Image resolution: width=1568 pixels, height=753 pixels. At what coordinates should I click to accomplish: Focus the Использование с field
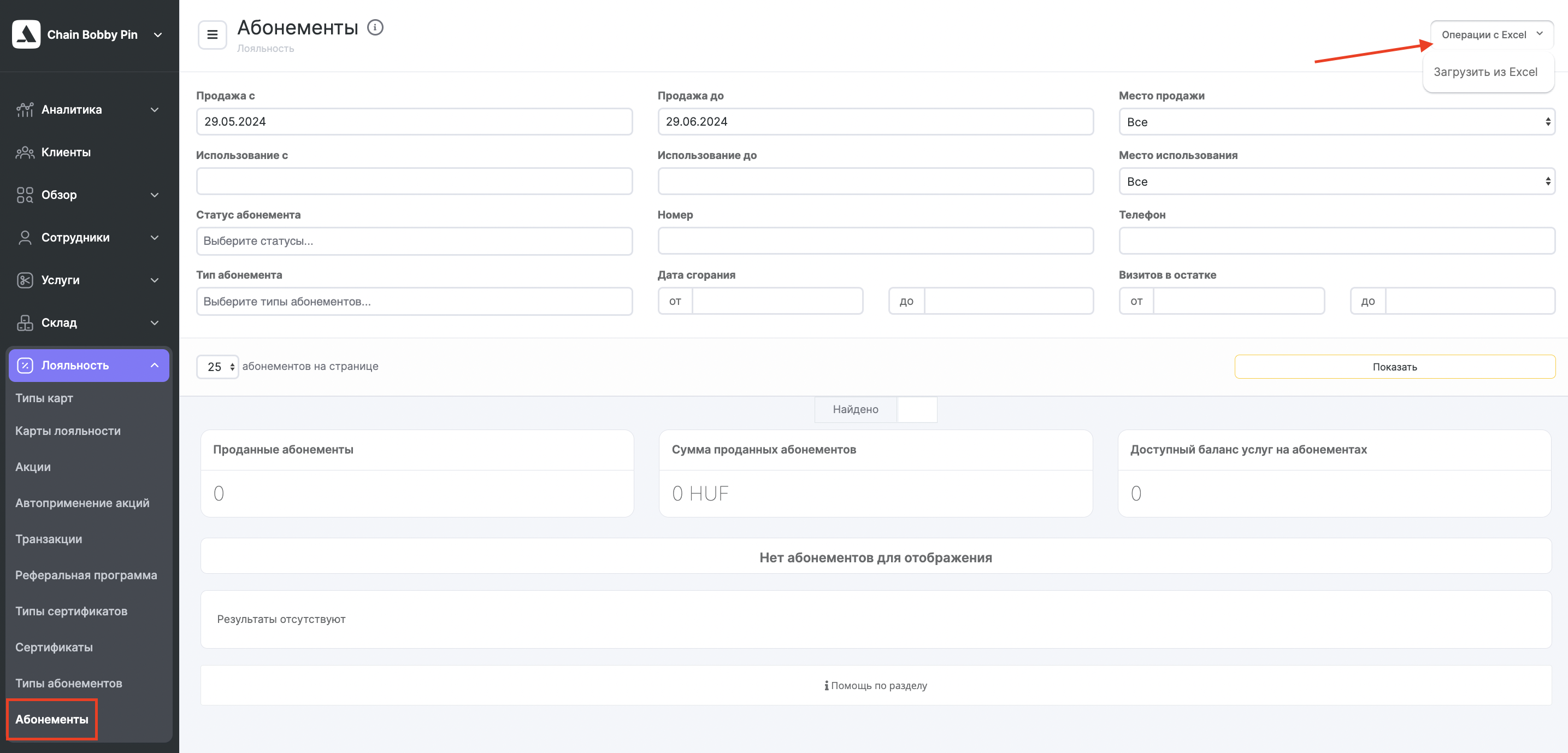414,181
